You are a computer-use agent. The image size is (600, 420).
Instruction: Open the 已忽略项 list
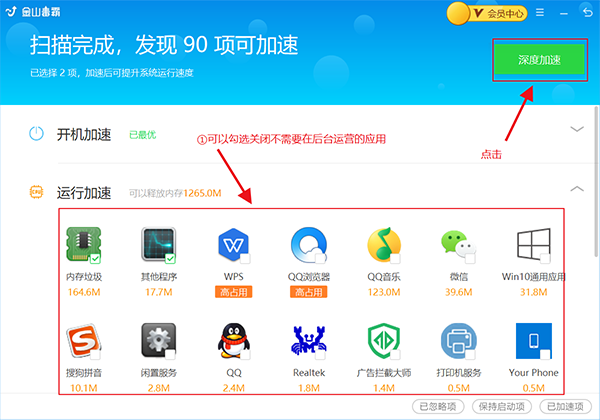[438, 406]
